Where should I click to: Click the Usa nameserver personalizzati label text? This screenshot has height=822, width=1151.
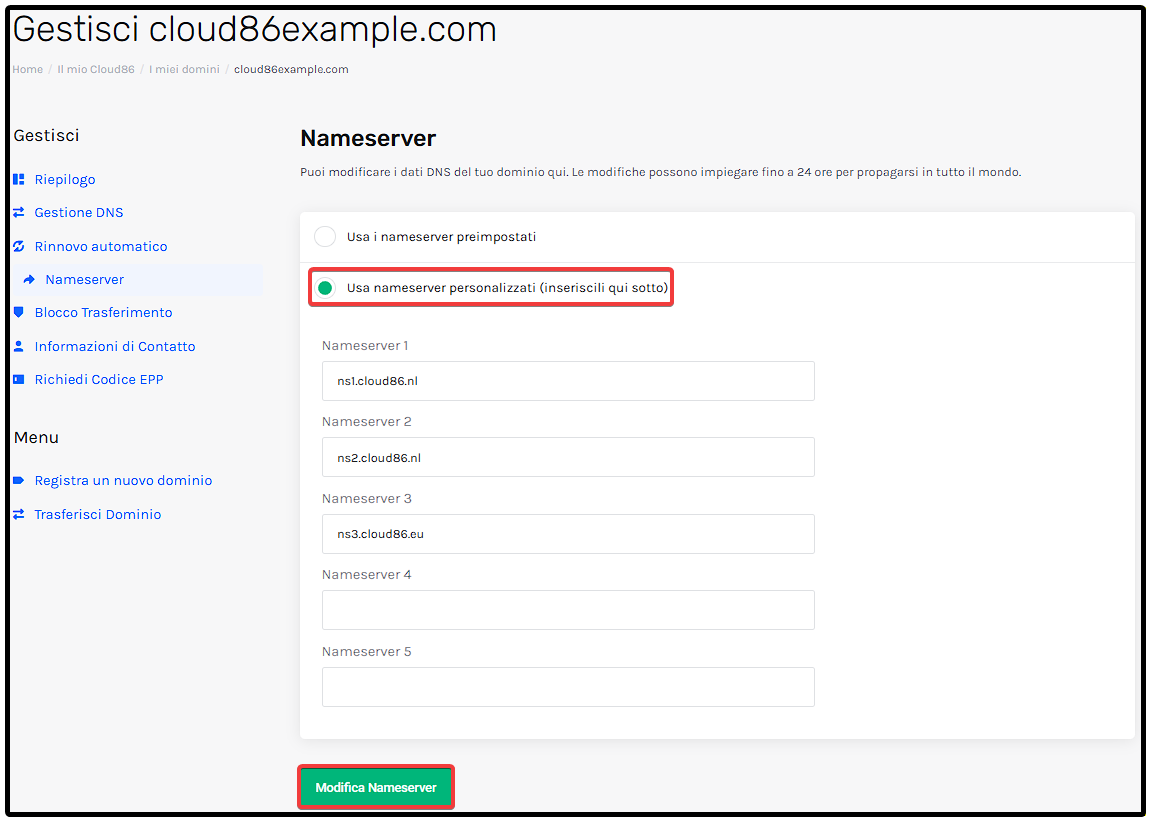pos(507,288)
